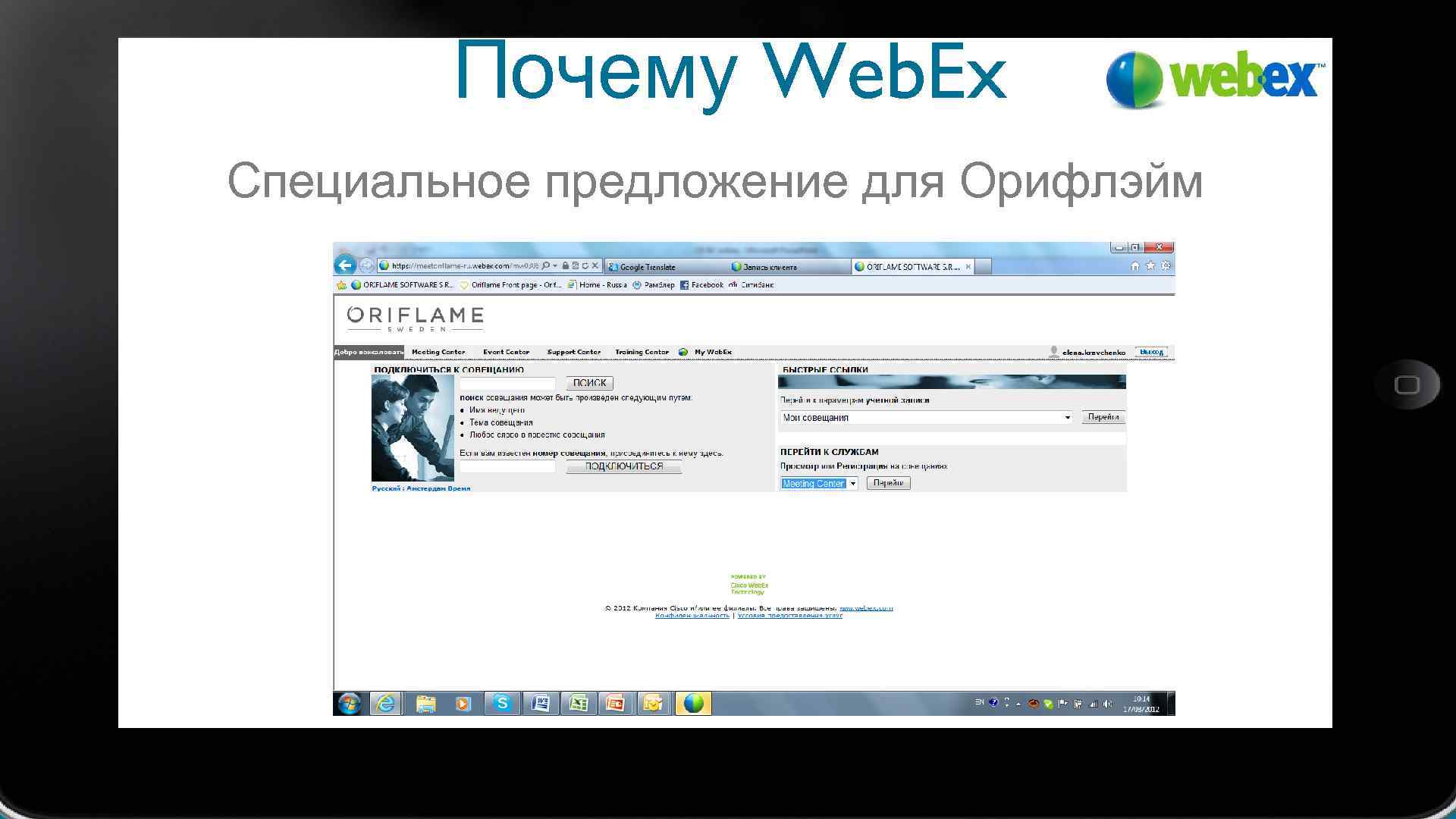Viewport: 1456px width, 819px height.
Task: Click the Русский : Амстердам Время link
Action: tap(421, 488)
